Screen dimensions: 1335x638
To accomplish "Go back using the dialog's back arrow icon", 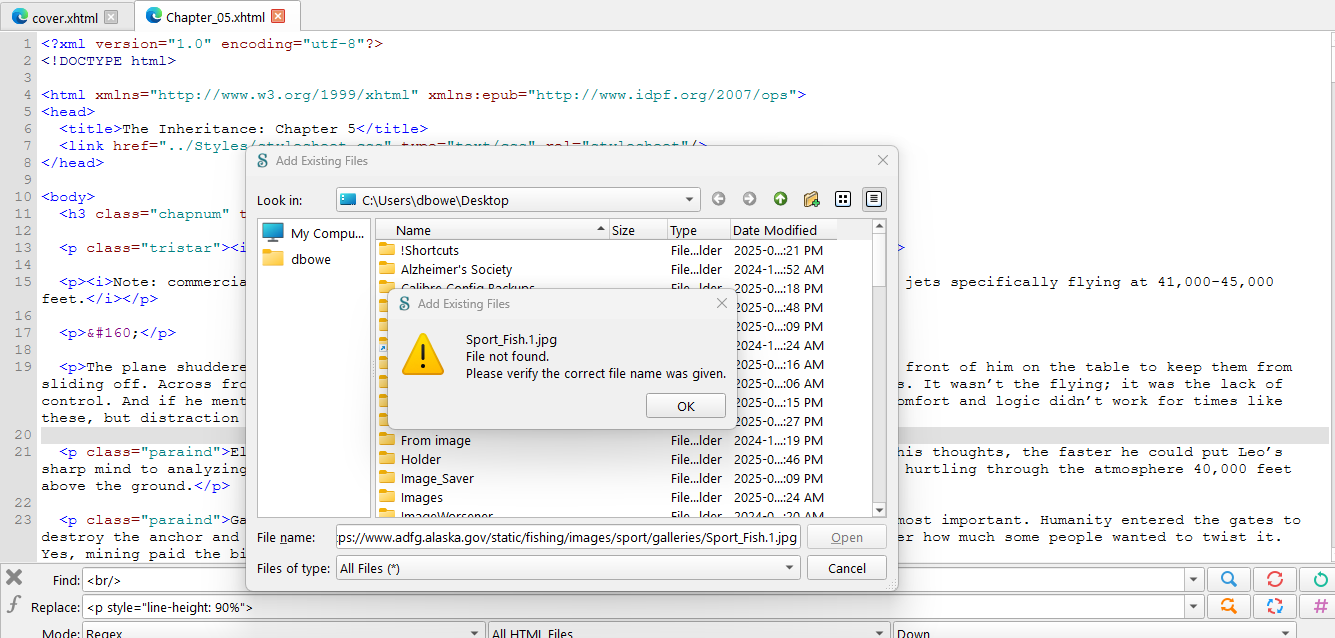I will coord(718,199).
